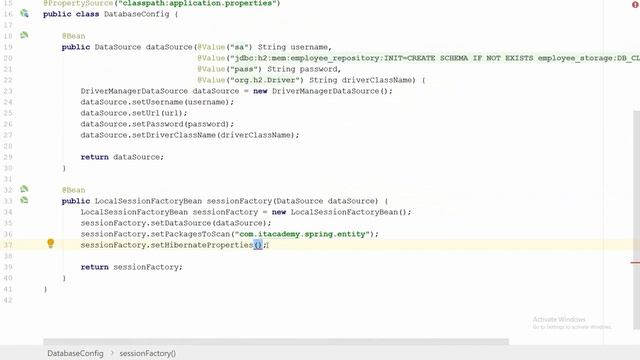The image size is (640, 360).
Task: Click the "org.h2.Driver" string value
Action: (266, 80)
